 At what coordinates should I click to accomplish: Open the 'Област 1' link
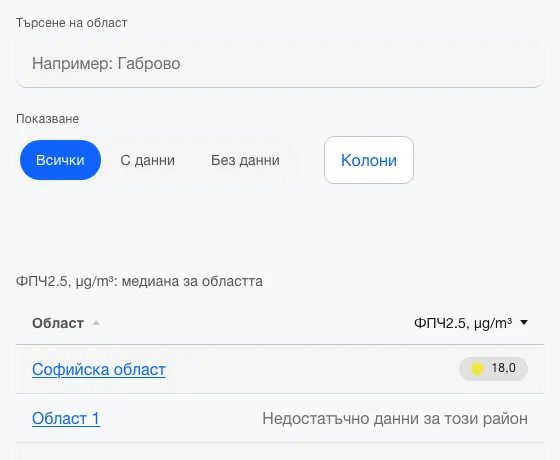[x=66, y=418]
